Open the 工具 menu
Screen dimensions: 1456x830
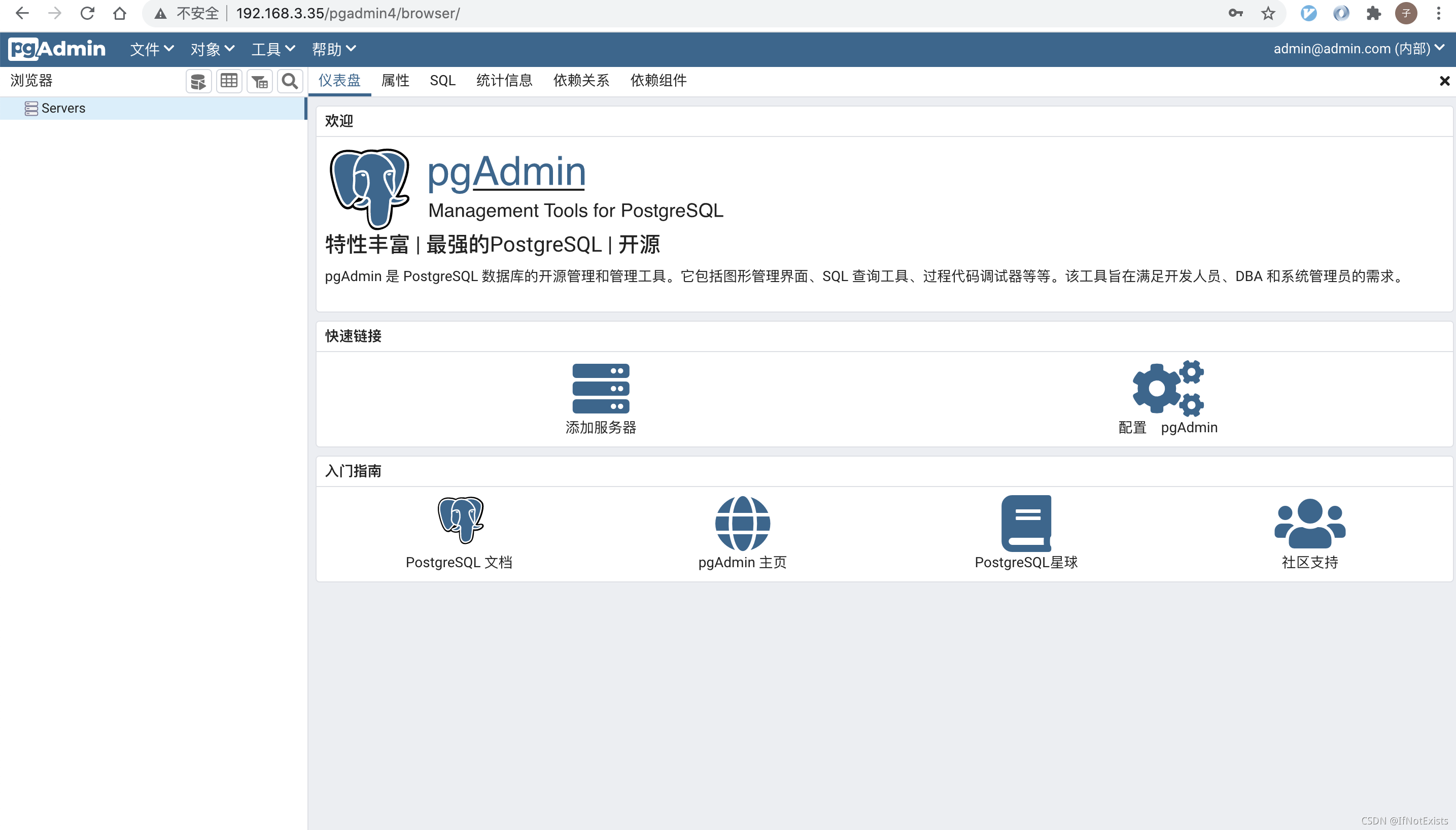(x=273, y=50)
